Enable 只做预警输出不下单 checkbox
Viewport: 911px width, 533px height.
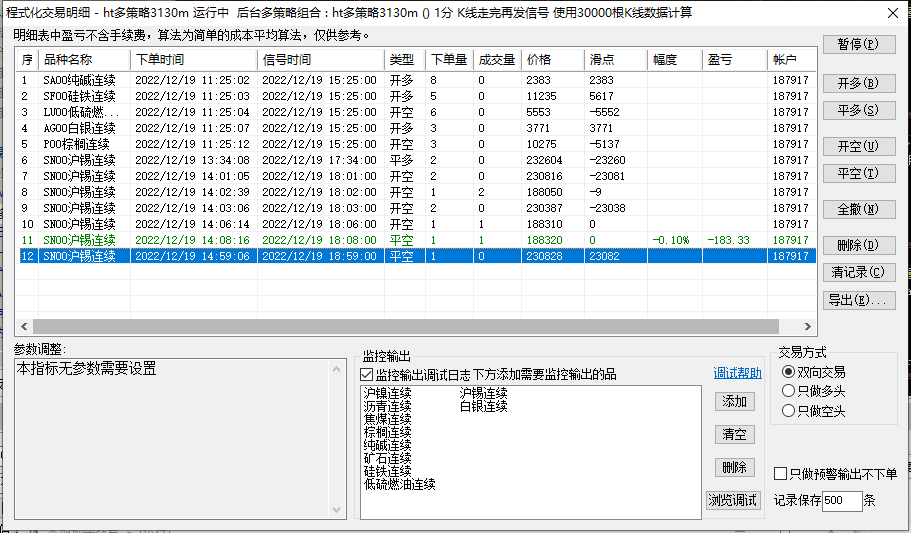point(781,473)
